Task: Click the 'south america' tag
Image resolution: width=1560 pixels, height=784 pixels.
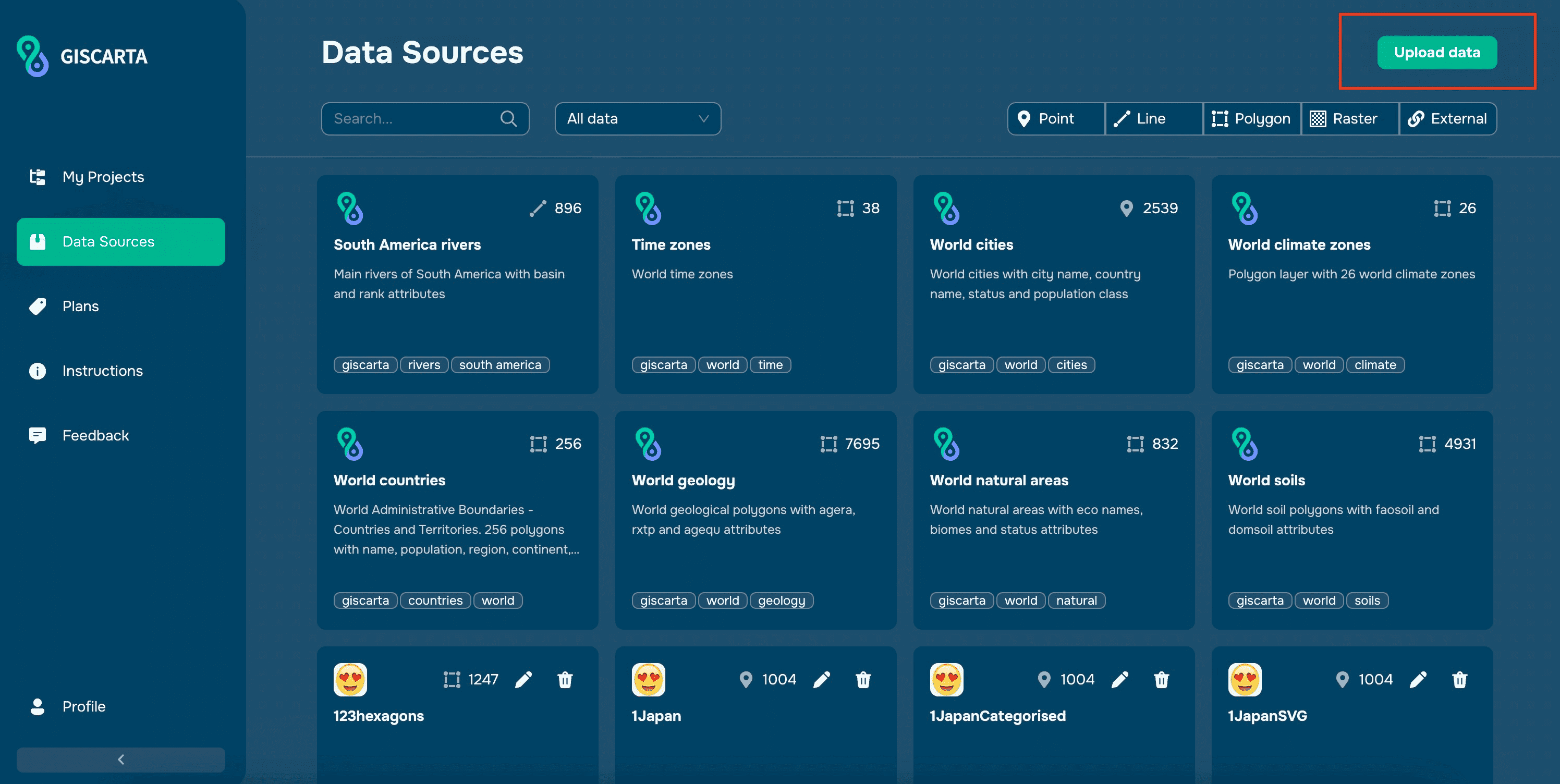Action: tap(499, 364)
